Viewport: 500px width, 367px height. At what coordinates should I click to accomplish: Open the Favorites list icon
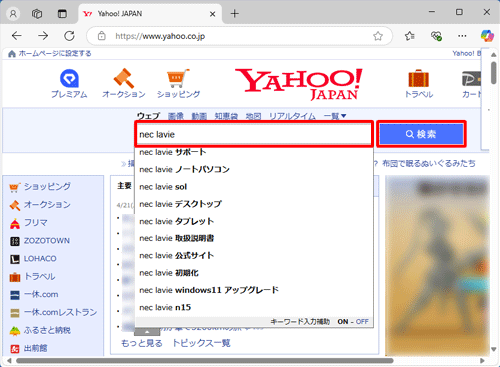click(x=410, y=36)
